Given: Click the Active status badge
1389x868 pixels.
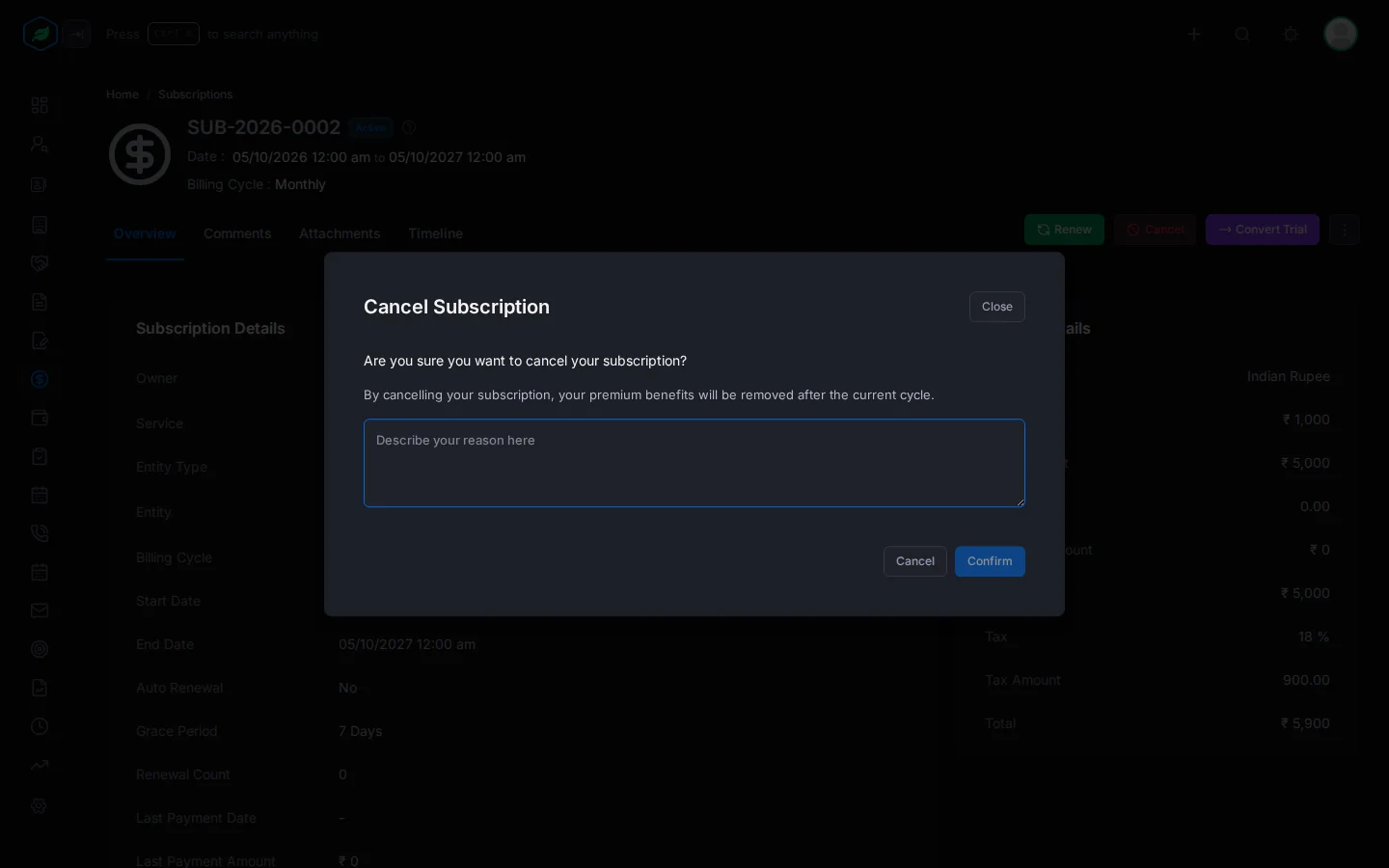Looking at the screenshot, I should 370,127.
